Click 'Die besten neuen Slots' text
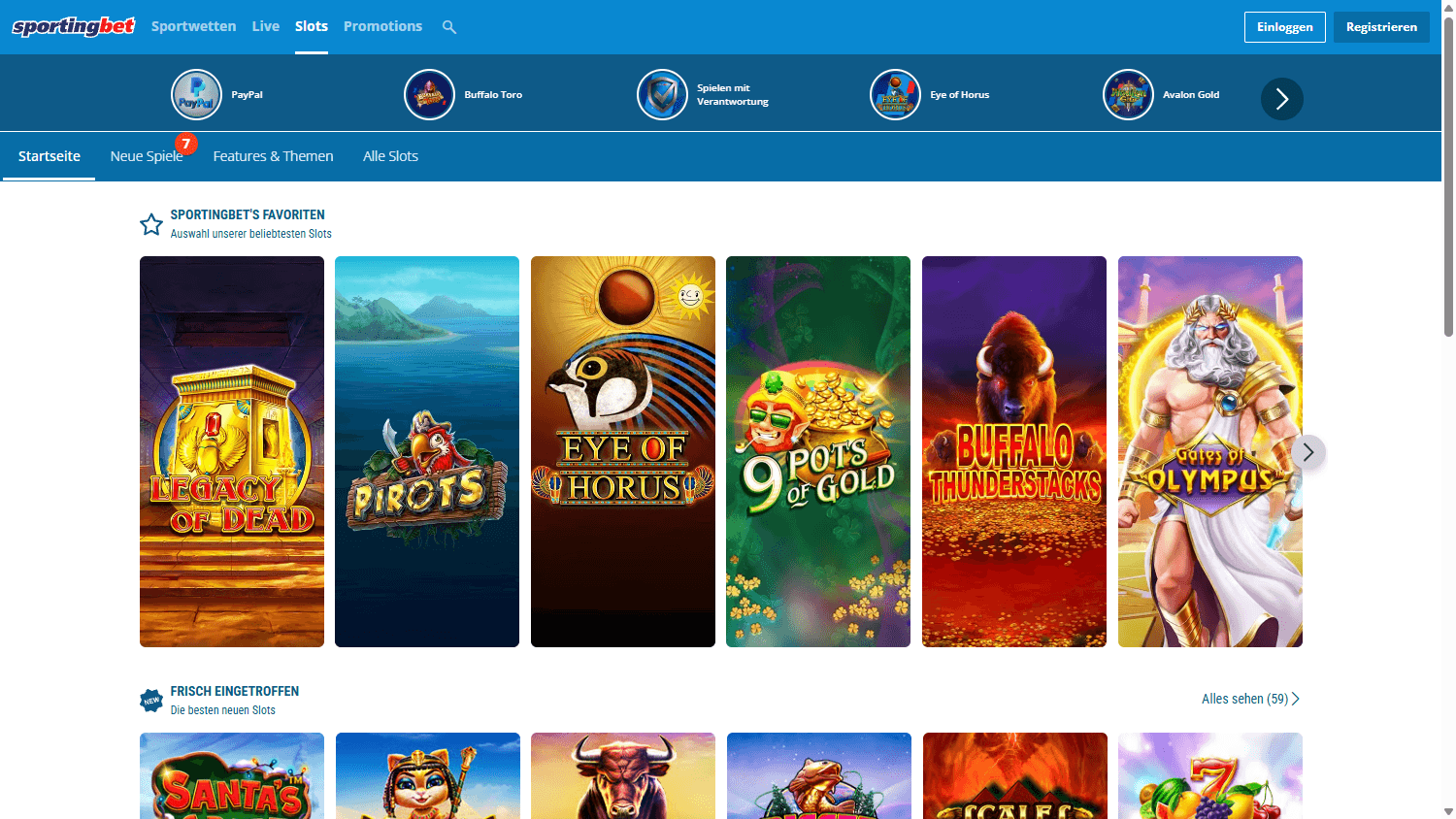 223,710
